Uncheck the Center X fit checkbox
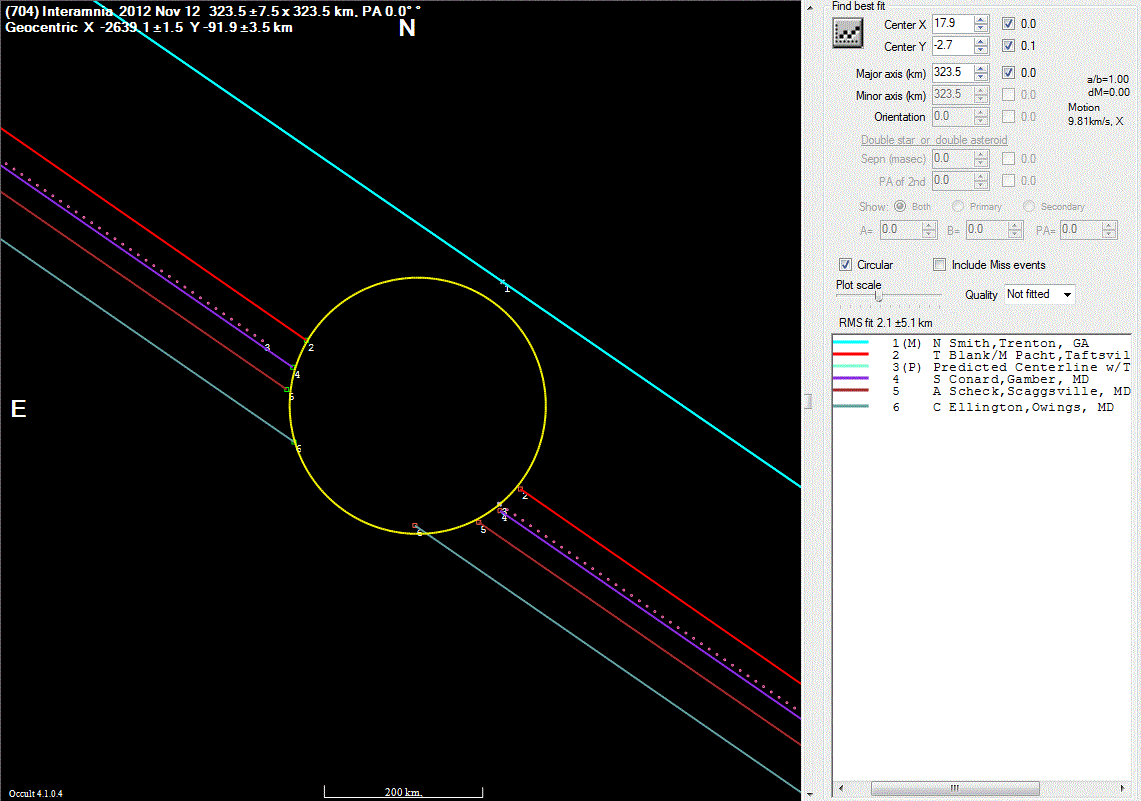The width and height of the screenshot is (1141, 801). coord(1009,24)
